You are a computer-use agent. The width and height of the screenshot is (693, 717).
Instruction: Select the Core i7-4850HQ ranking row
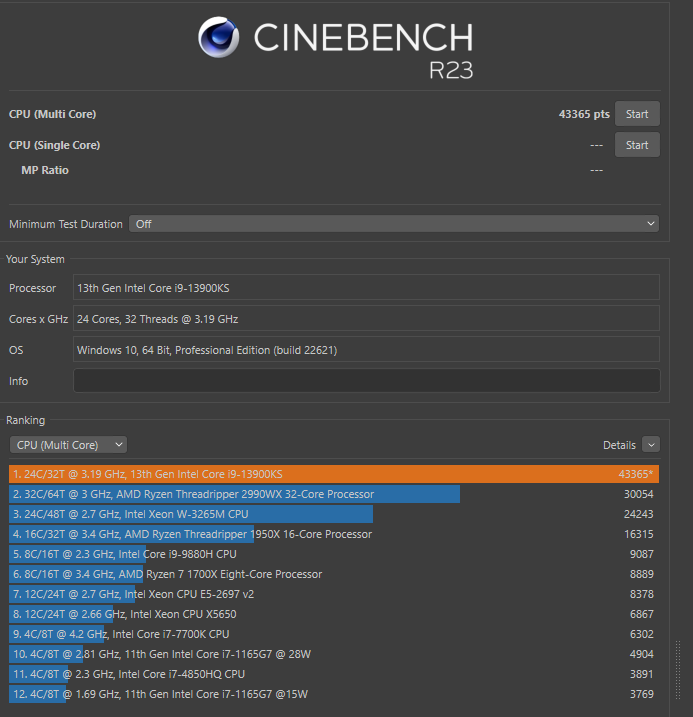(334, 674)
